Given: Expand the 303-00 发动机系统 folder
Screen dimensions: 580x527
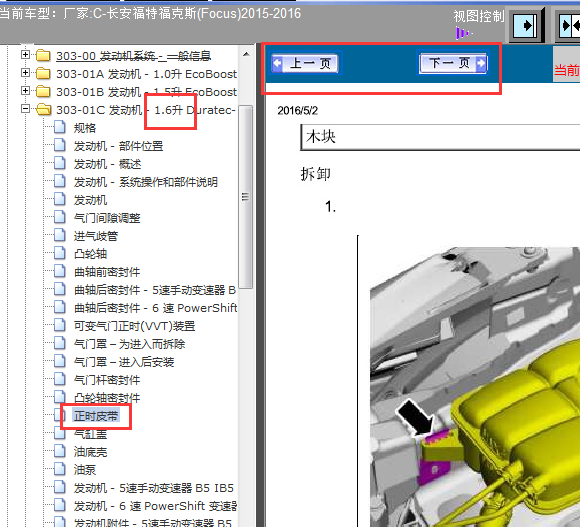Looking at the screenshot, I should [x=25, y=55].
